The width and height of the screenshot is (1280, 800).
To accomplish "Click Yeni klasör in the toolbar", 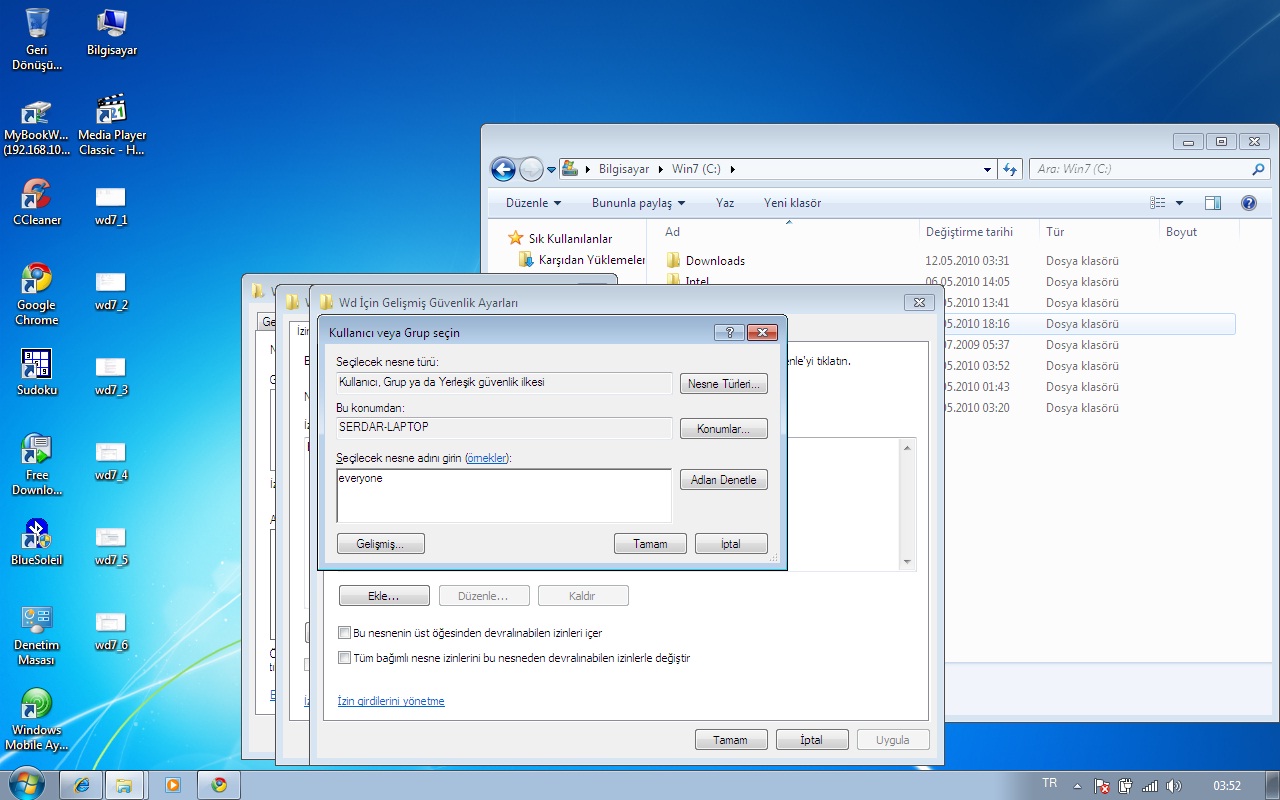I will click(x=792, y=203).
